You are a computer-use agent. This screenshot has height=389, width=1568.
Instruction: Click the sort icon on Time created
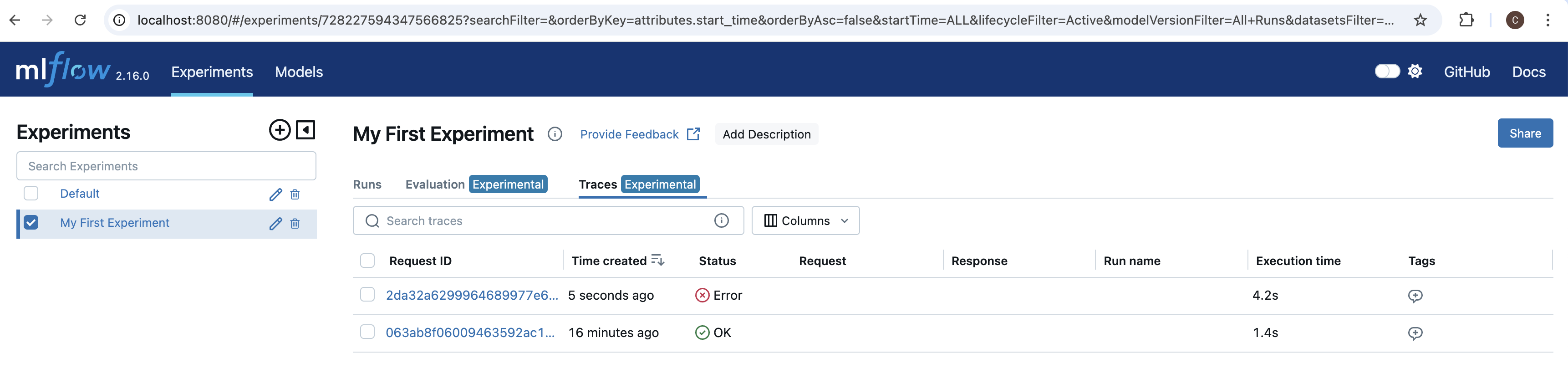pos(657,261)
